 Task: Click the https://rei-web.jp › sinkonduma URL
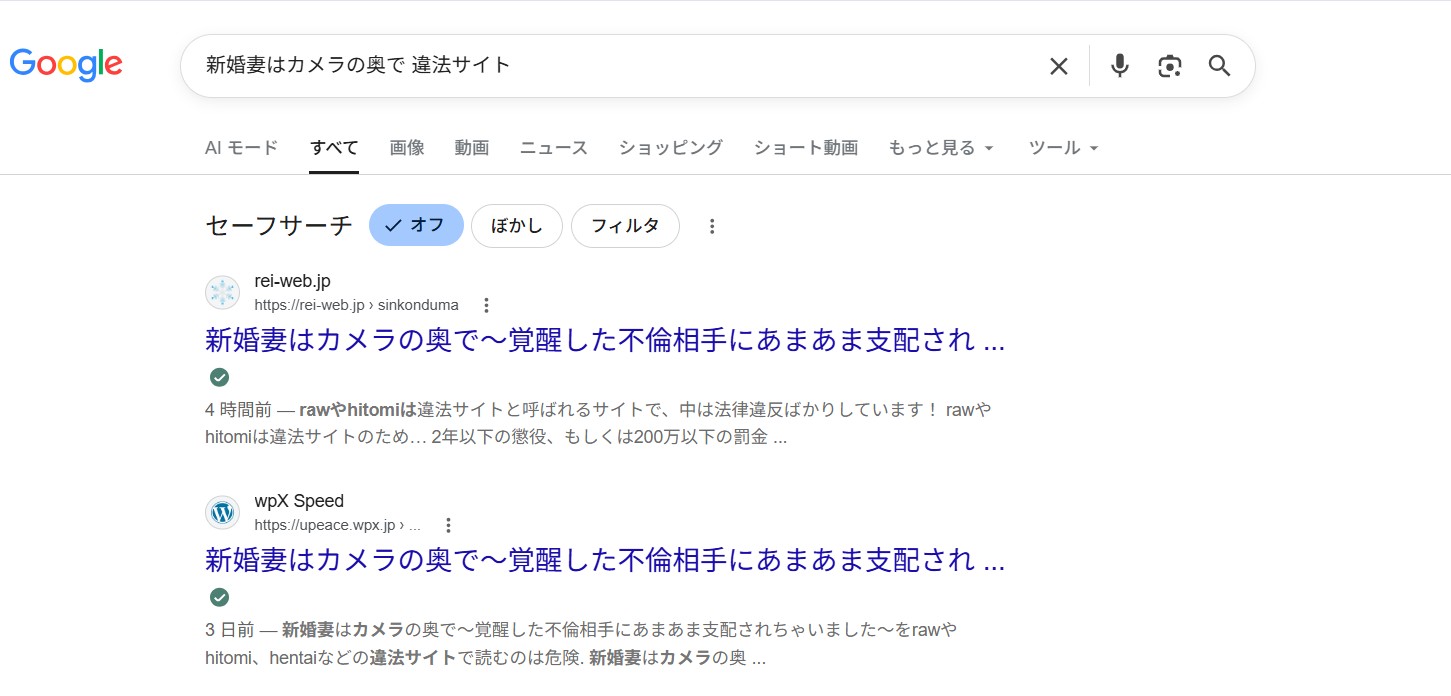pyautogui.click(x=356, y=305)
